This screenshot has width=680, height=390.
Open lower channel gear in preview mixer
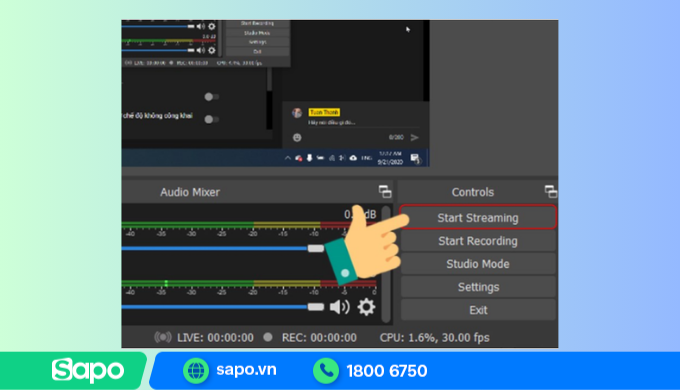pyautogui.click(x=212, y=50)
